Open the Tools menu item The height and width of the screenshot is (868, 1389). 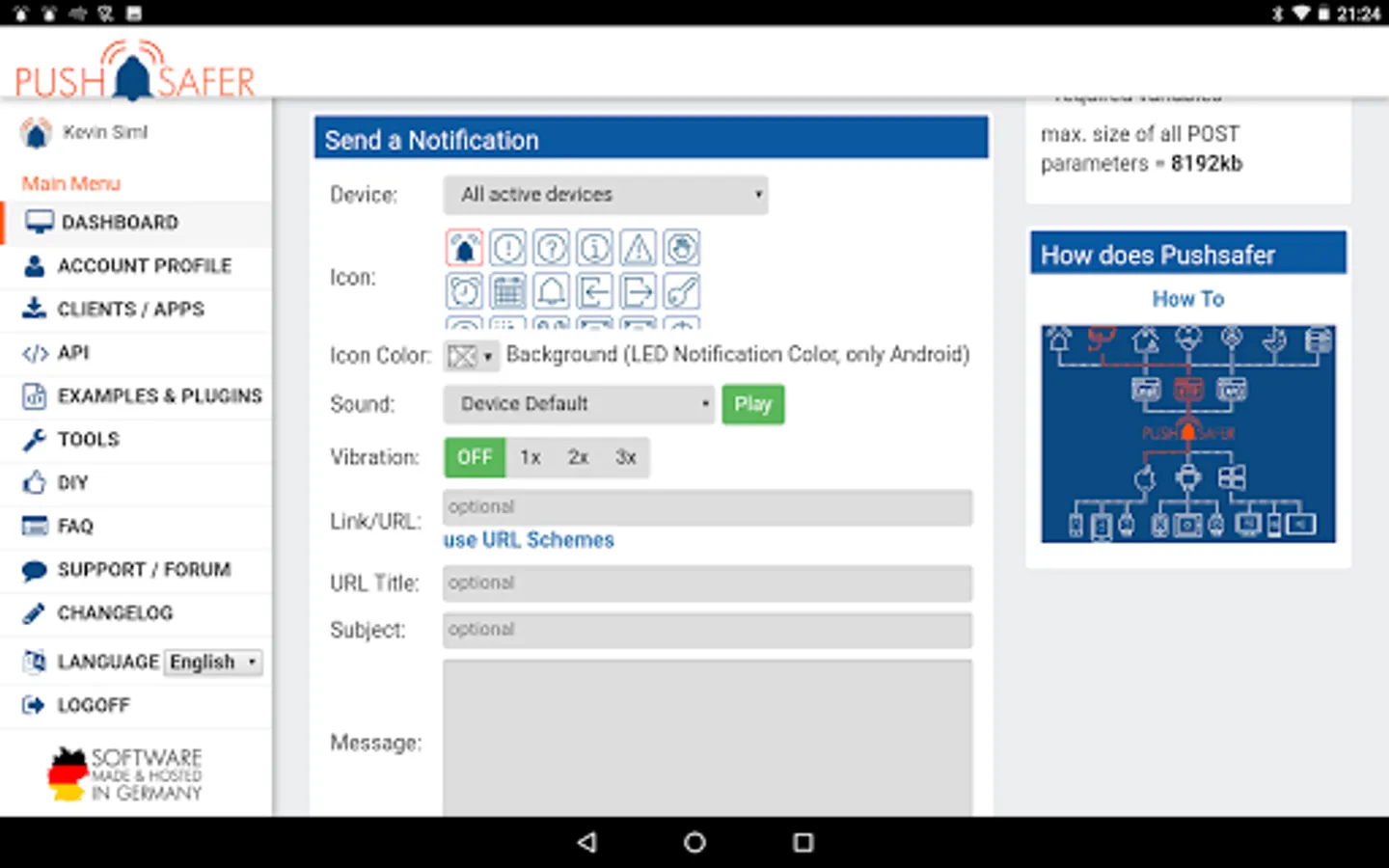136,440
